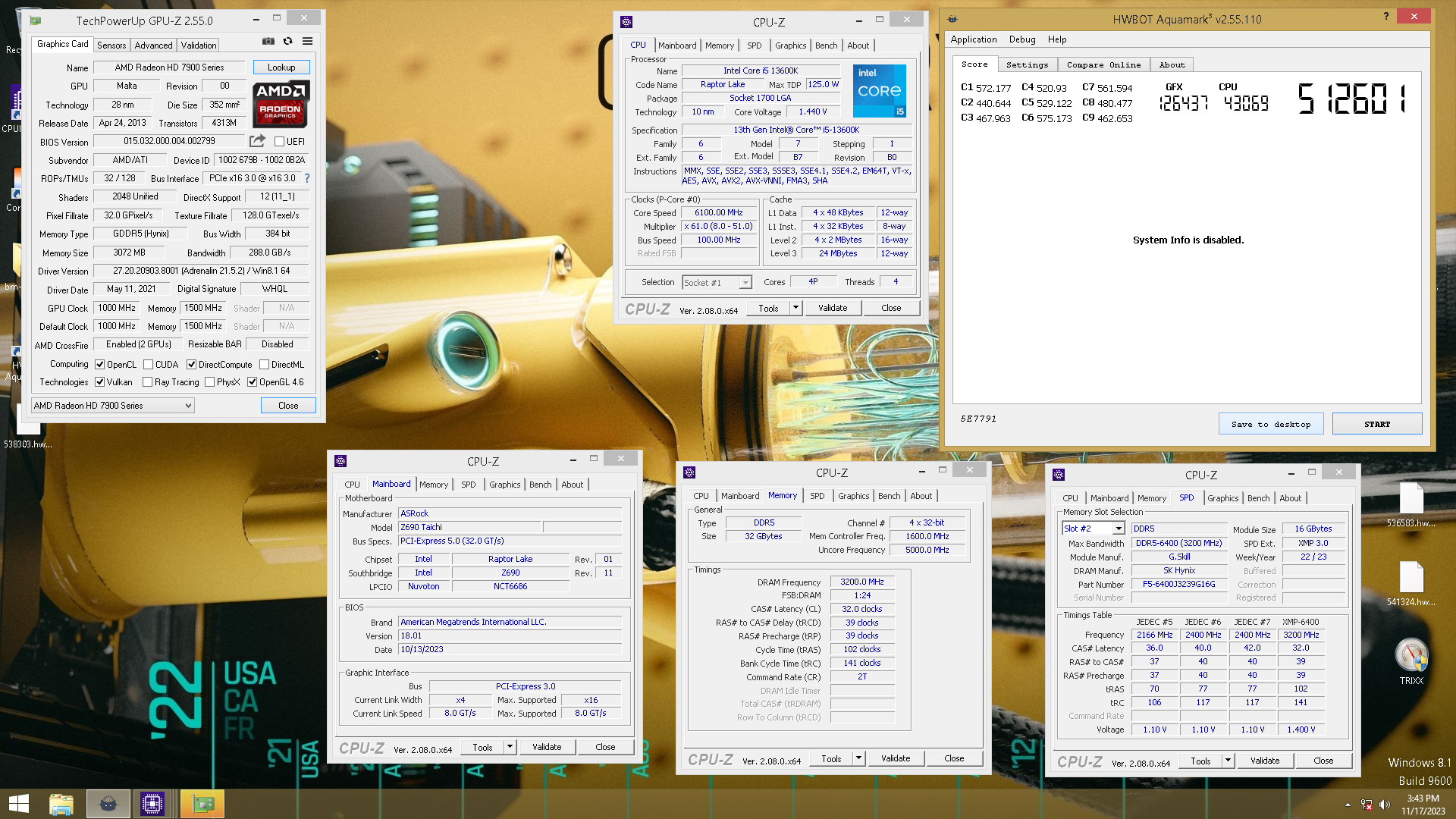1456x819 pixels.
Task: Open the Windows Start button
Action: pos(19,804)
